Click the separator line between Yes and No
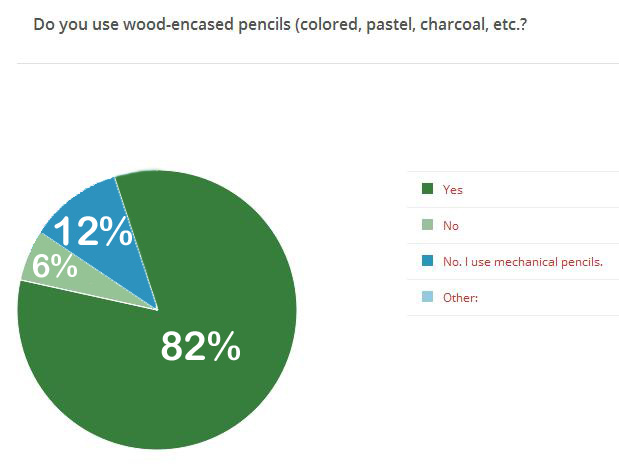The width and height of the screenshot is (619, 464). [x=512, y=207]
